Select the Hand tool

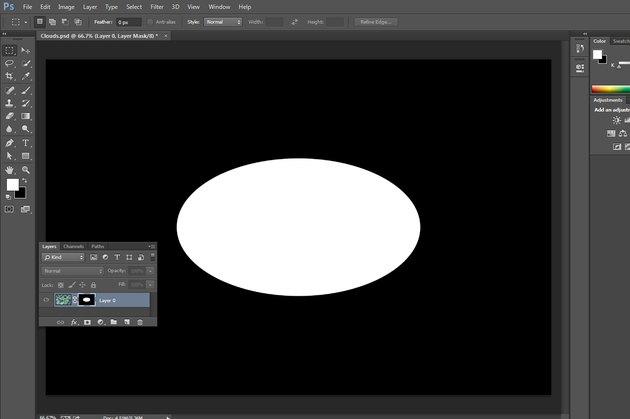10,170
